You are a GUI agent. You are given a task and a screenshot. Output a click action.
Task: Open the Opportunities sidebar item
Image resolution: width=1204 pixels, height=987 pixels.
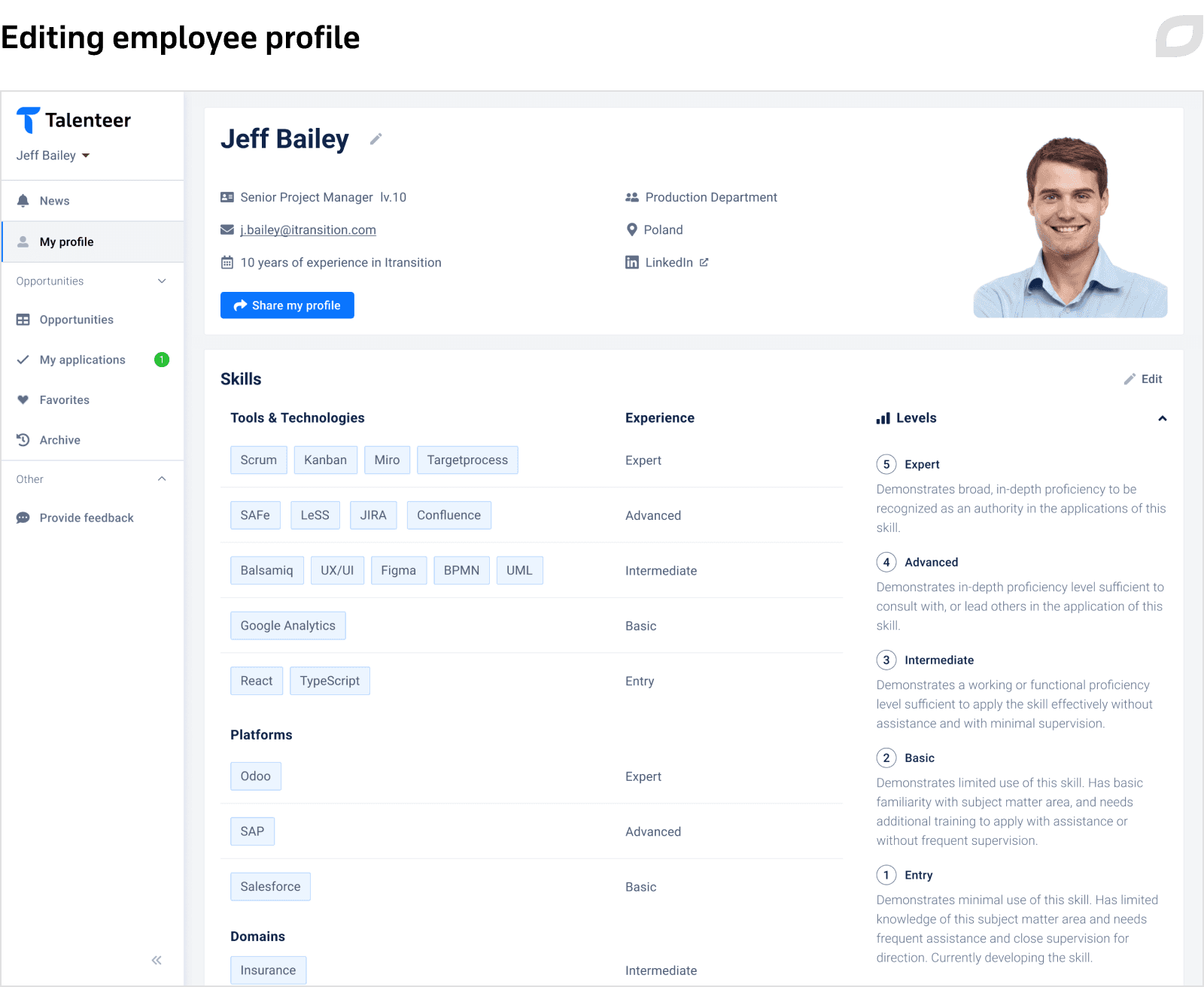[x=93, y=320]
